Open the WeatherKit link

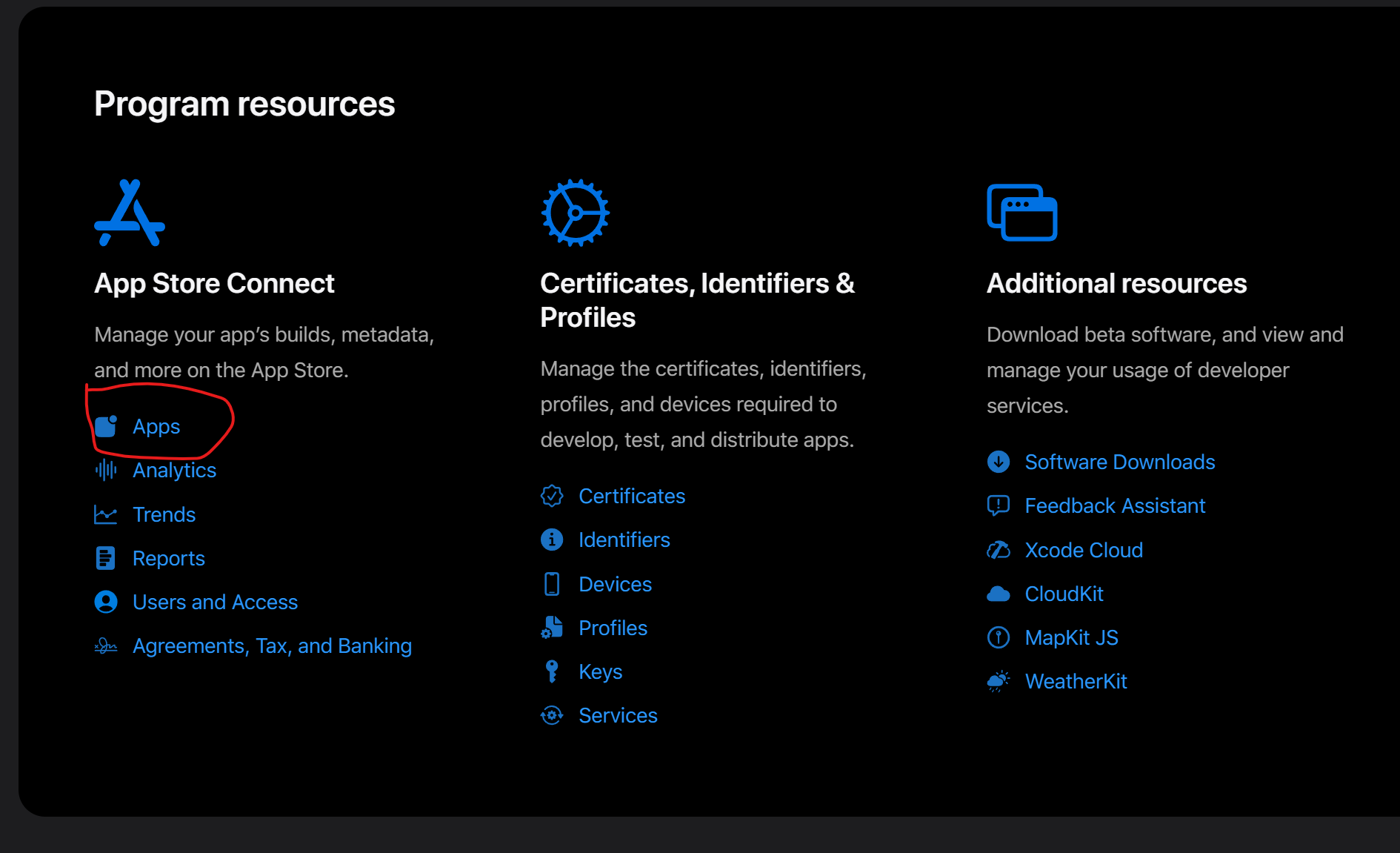coord(1076,681)
